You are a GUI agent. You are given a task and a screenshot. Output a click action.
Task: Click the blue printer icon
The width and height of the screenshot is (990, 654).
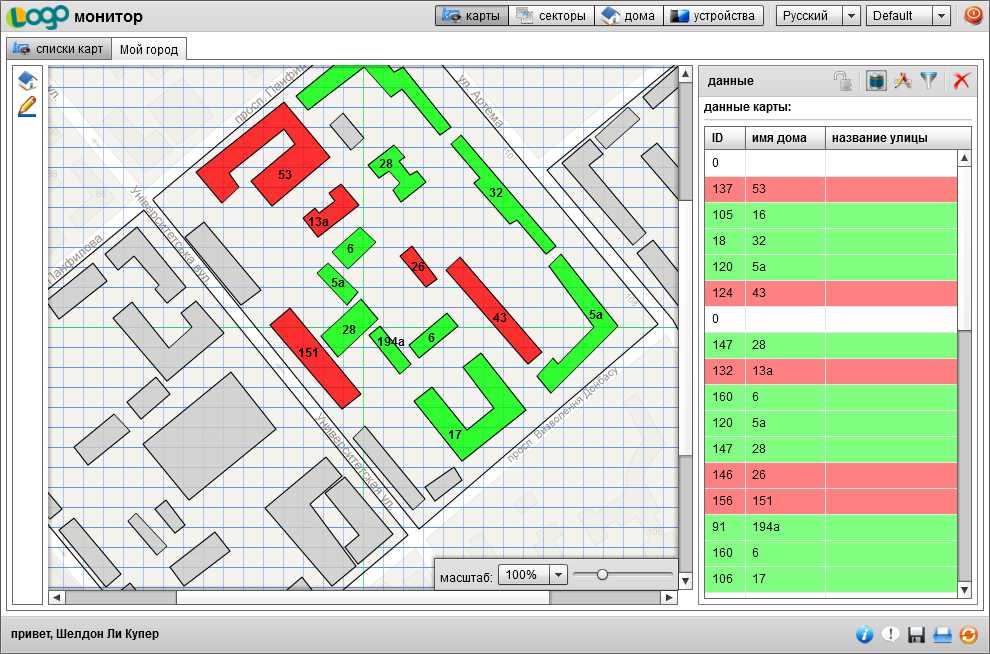coord(942,634)
